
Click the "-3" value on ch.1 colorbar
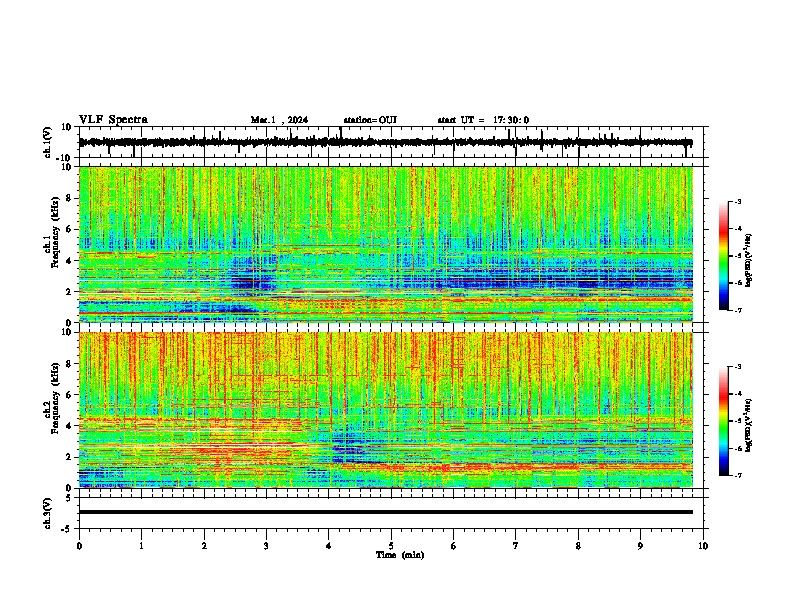(x=738, y=201)
